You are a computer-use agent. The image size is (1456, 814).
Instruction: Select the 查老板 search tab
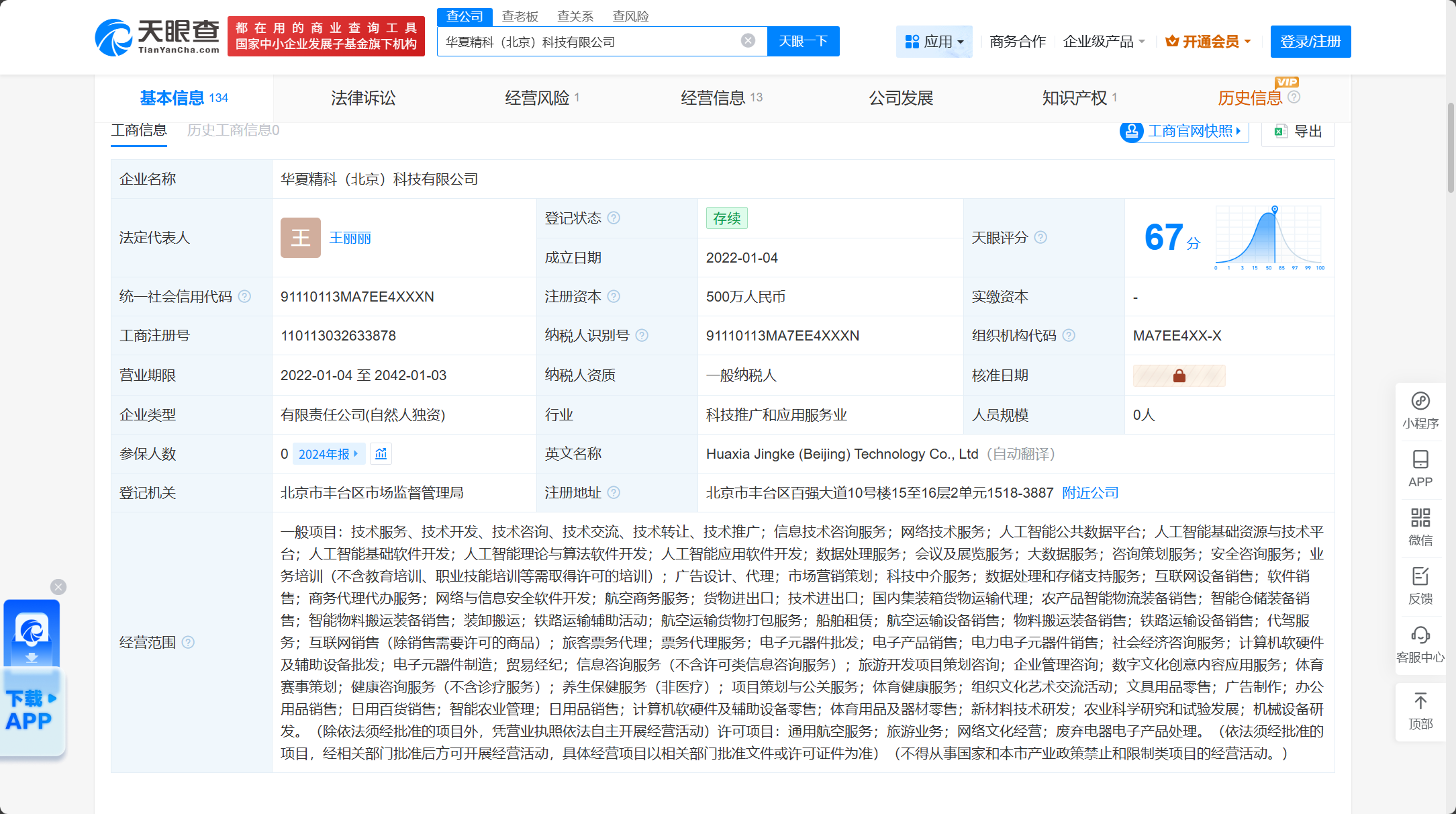(x=520, y=16)
